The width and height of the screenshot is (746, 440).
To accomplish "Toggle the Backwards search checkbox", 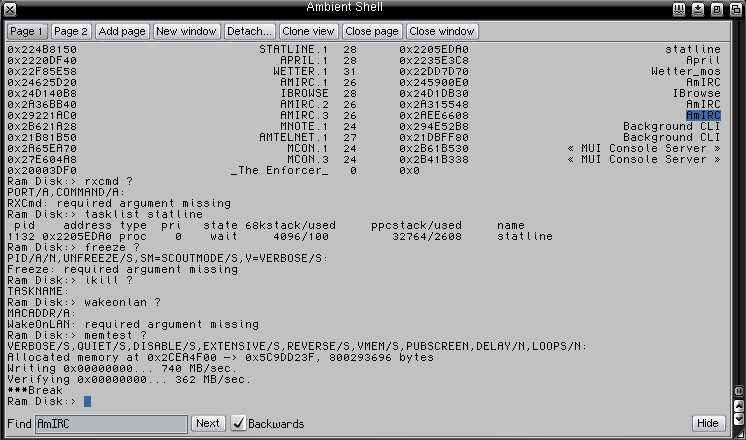I will point(238,423).
